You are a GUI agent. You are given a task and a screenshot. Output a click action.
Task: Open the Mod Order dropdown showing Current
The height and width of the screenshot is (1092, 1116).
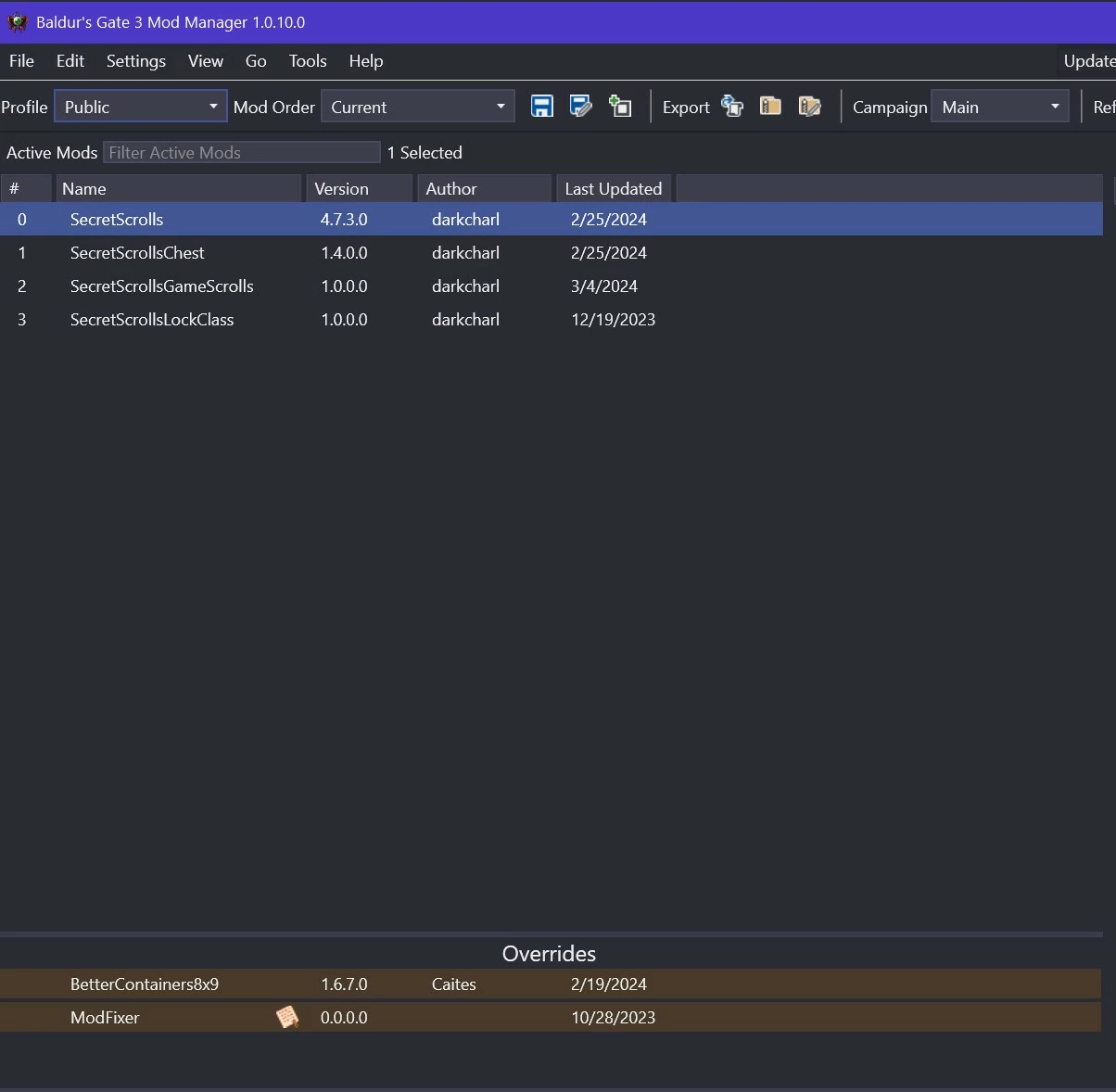pyautogui.click(x=418, y=107)
